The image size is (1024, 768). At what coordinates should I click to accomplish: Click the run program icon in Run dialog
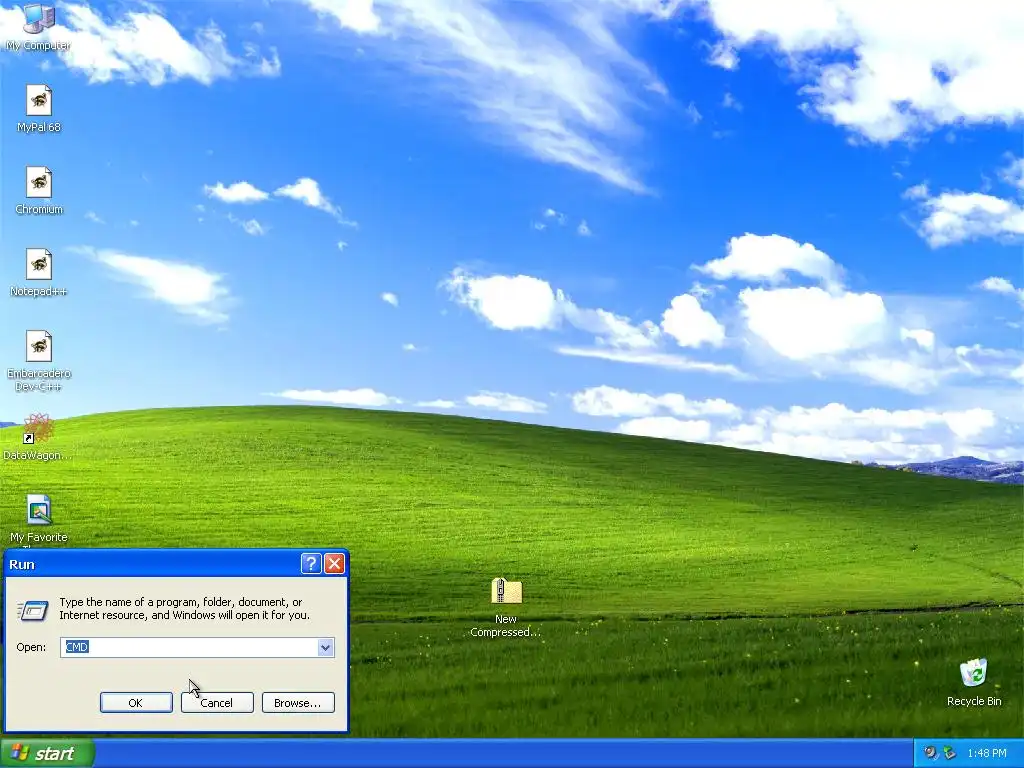32,611
